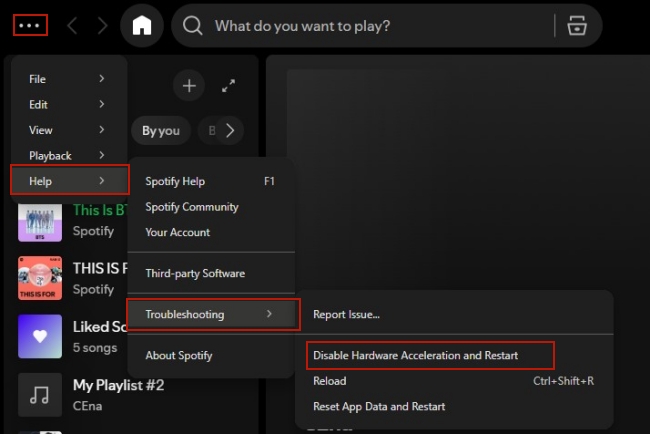The image size is (650, 434).
Task: Open the My Playlist #2 title
Action: (x=119, y=385)
